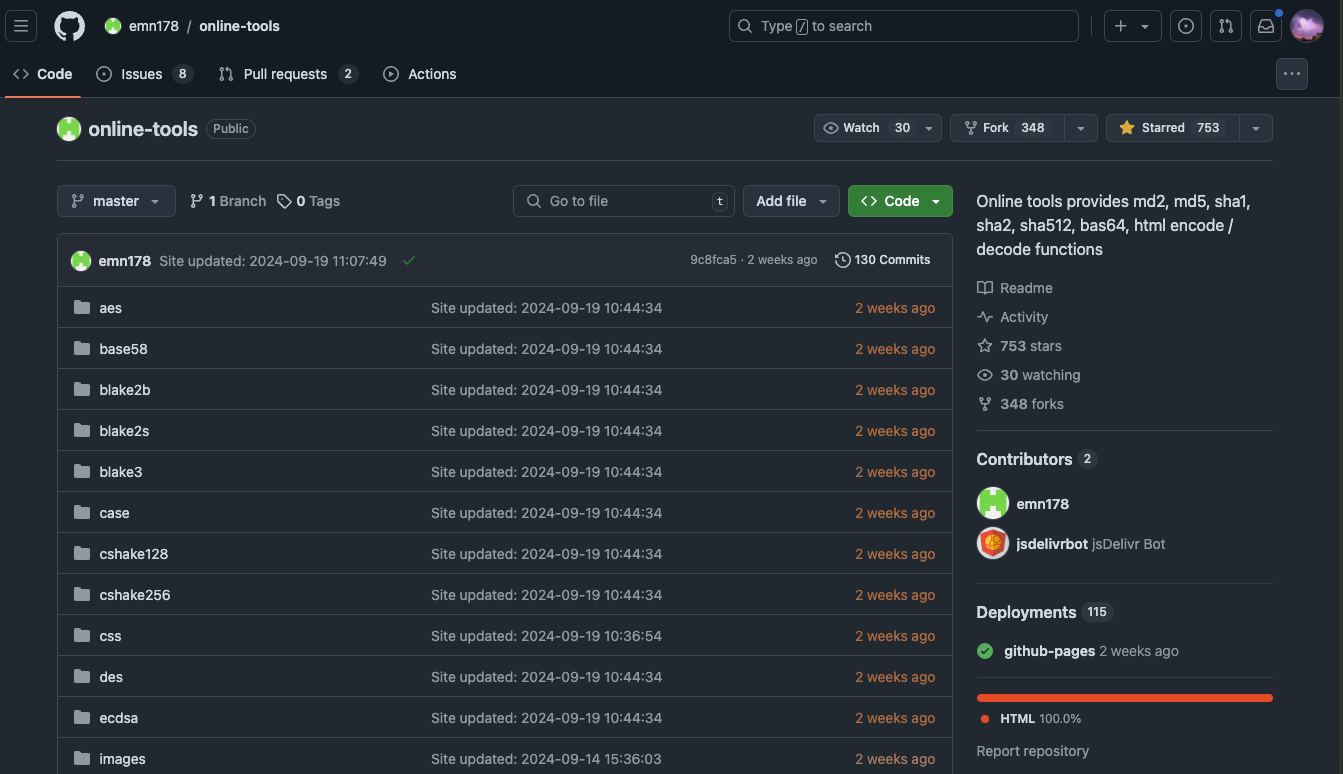Viewport: 1343px width, 774px height.
Task: Open the ecdsa folder
Action: click(x=118, y=718)
